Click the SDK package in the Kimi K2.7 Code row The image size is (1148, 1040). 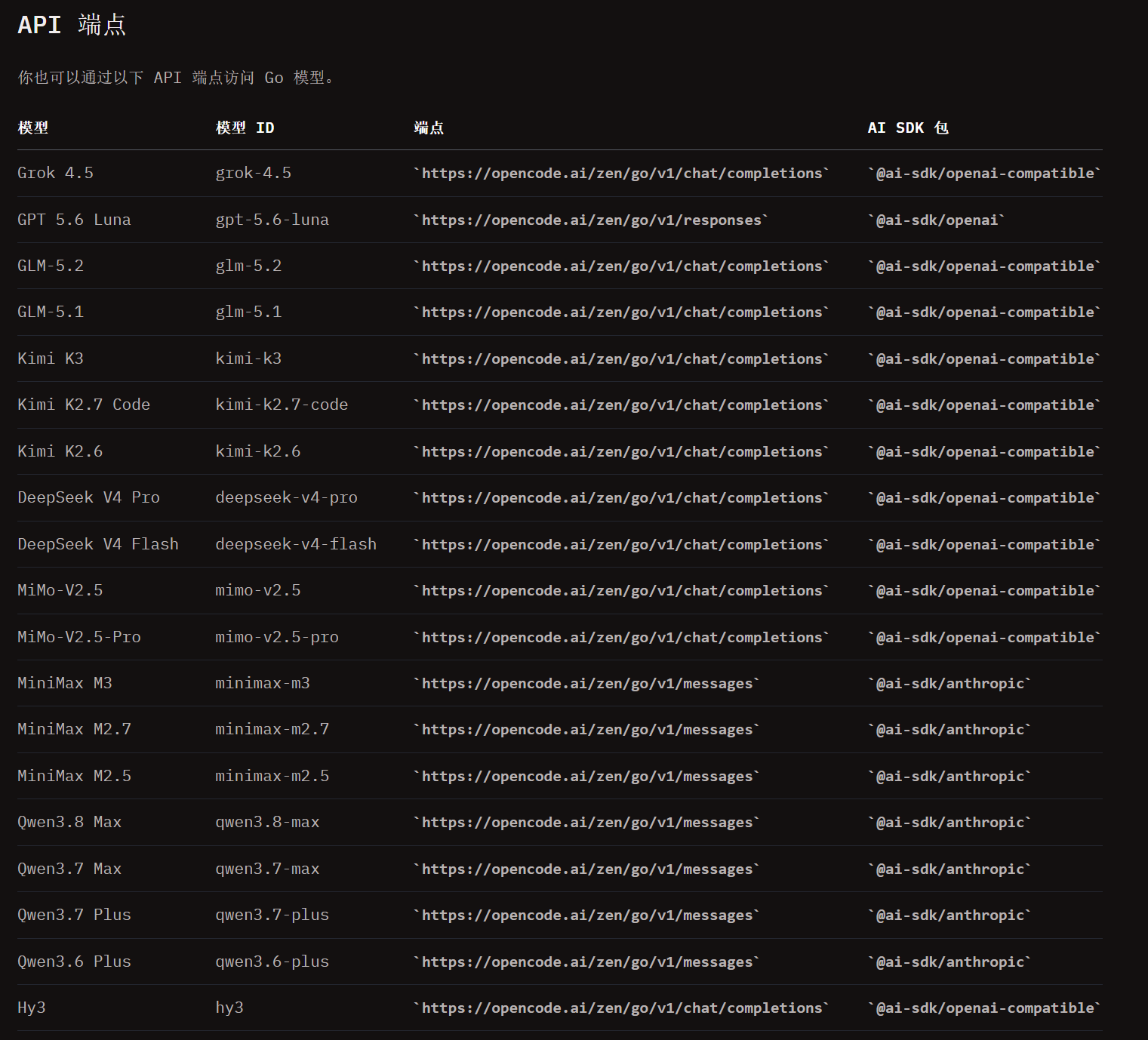pos(984,405)
